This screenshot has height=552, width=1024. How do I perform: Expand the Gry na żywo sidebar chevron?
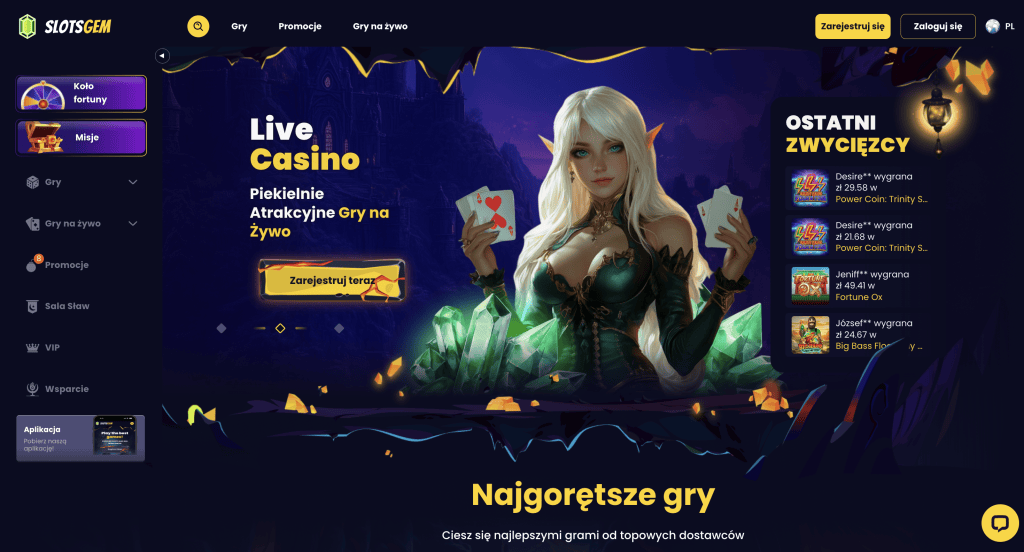[x=133, y=223]
